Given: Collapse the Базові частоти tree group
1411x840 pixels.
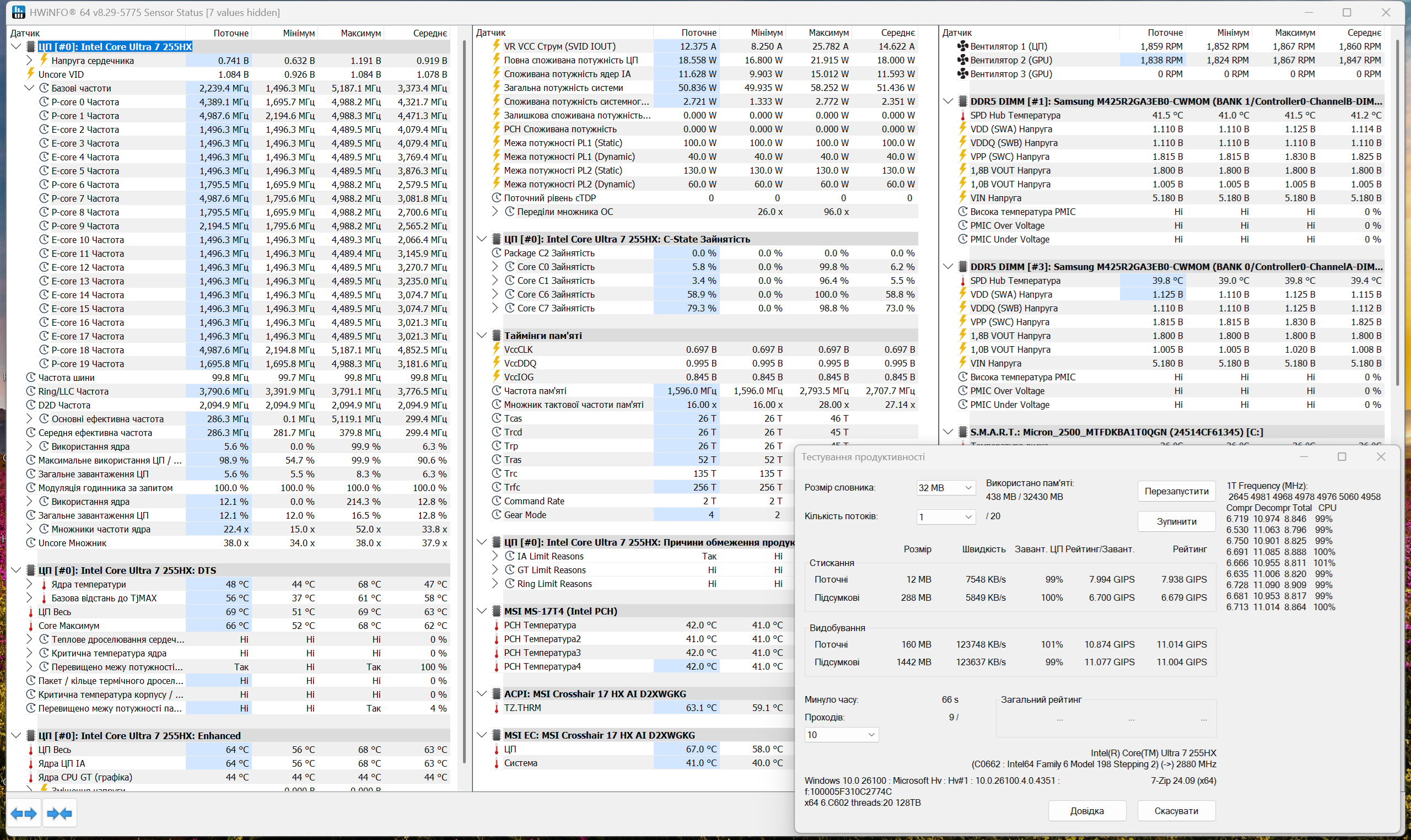Looking at the screenshot, I should [29, 88].
